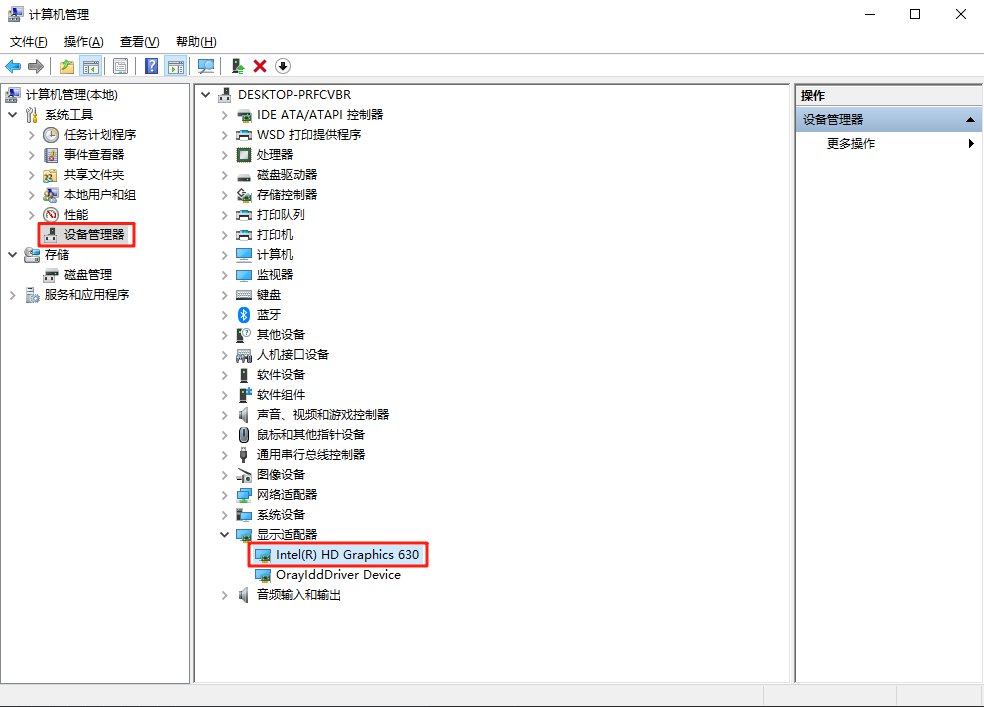Click the Bluetooth icon next to 蓝牙
The width and height of the screenshot is (984, 707).
244,314
